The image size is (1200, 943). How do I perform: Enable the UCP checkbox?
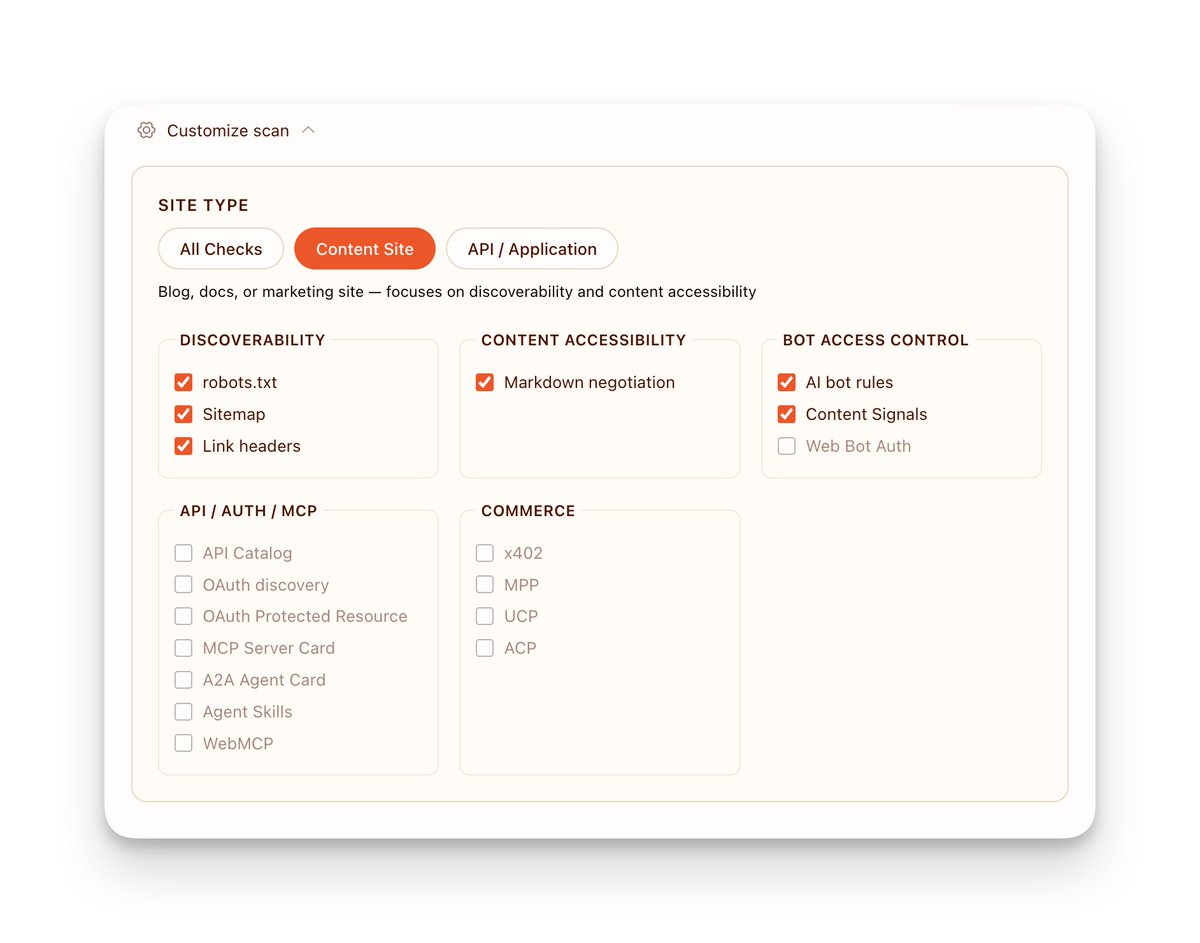(x=485, y=616)
